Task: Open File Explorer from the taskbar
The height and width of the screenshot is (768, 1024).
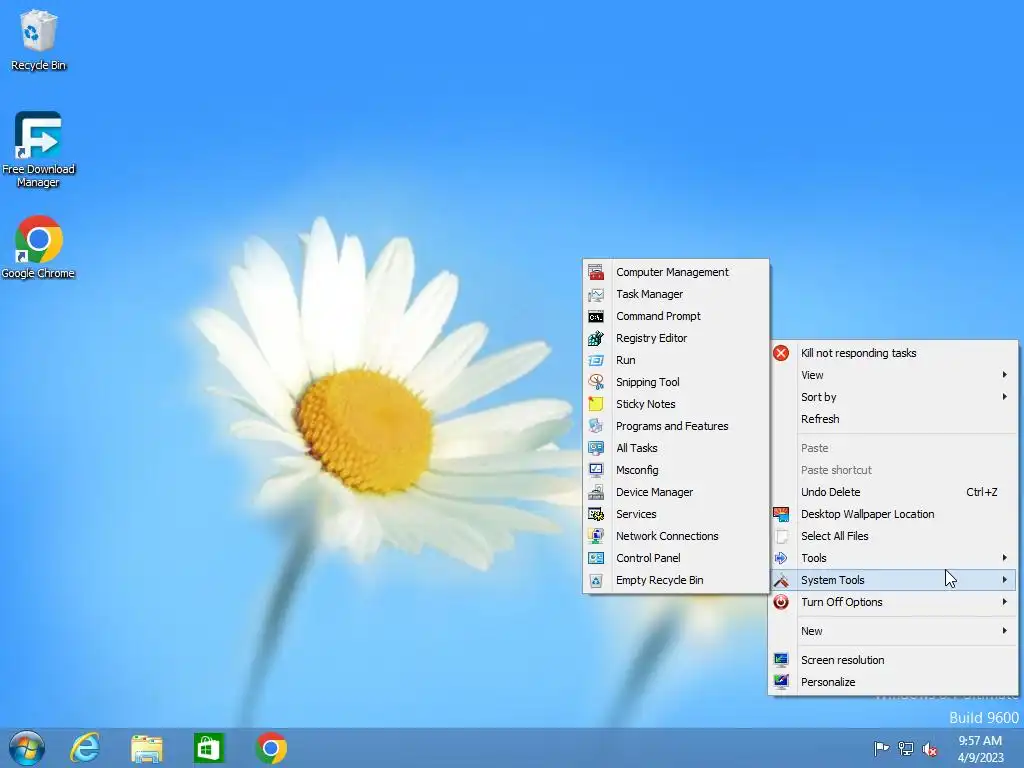Action: coord(146,748)
